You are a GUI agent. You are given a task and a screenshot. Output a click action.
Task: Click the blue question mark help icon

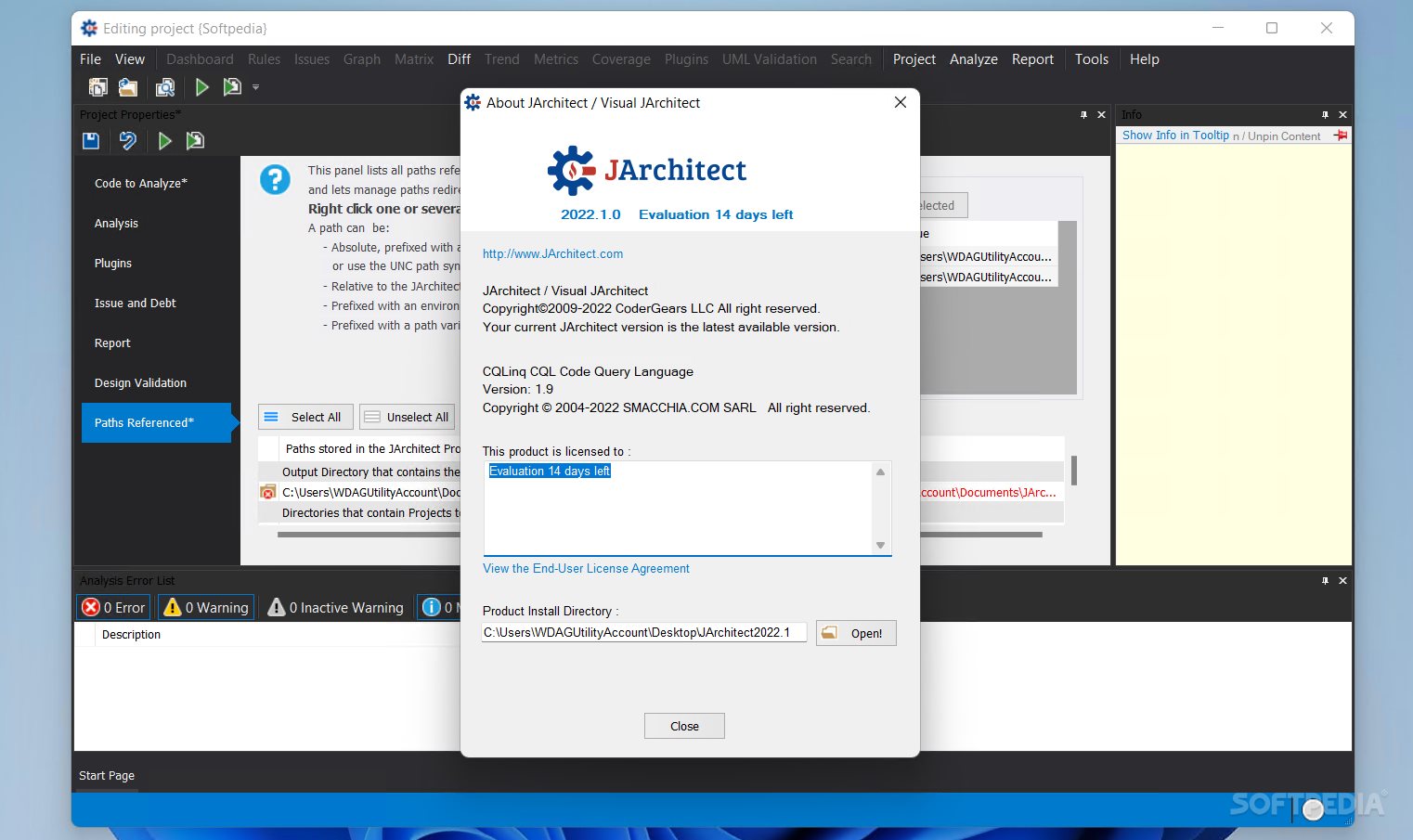(275, 179)
